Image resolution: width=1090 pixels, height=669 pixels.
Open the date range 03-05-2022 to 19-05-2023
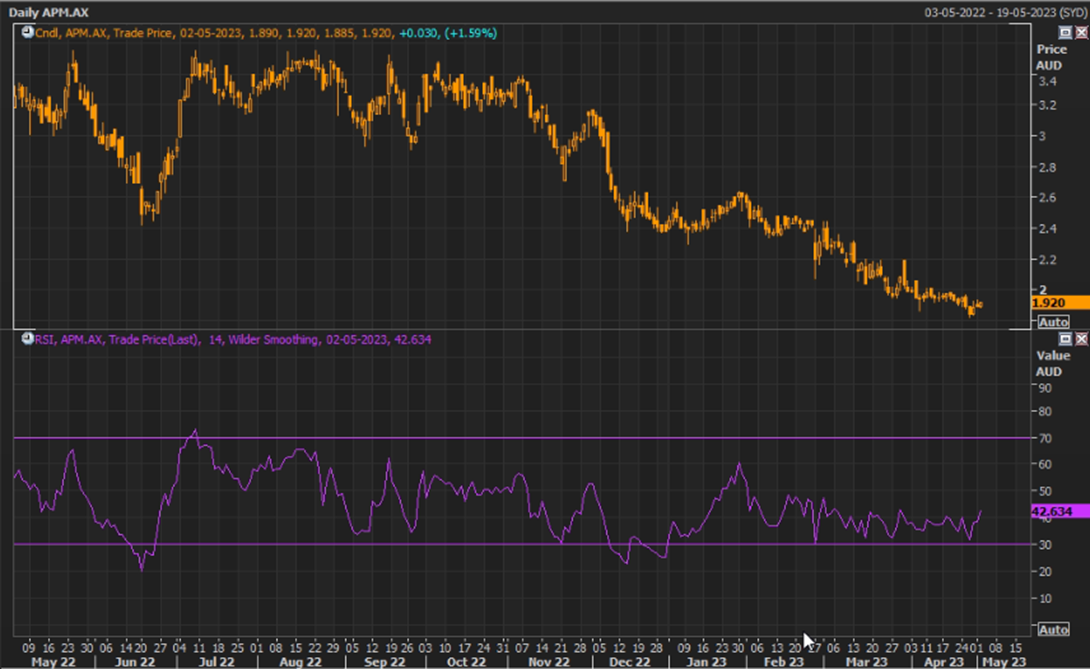click(1003, 11)
